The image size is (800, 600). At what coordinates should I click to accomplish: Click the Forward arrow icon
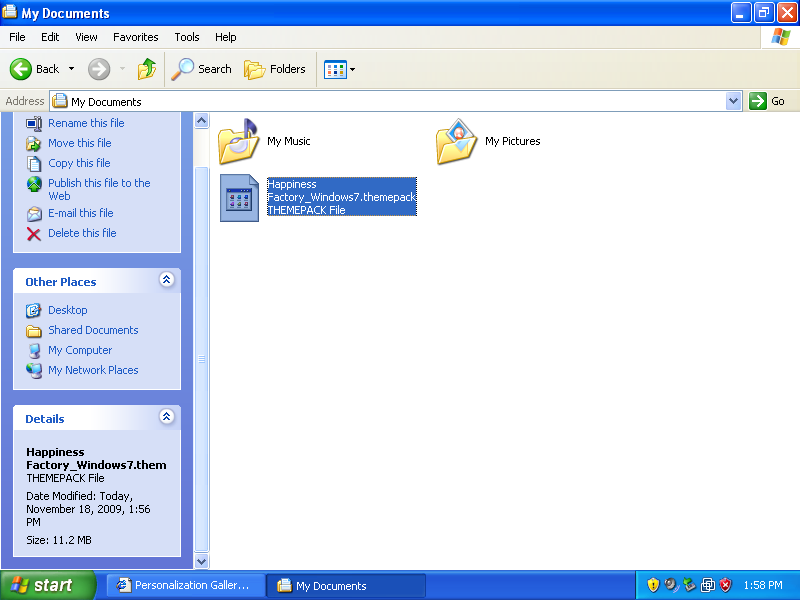coord(99,69)
